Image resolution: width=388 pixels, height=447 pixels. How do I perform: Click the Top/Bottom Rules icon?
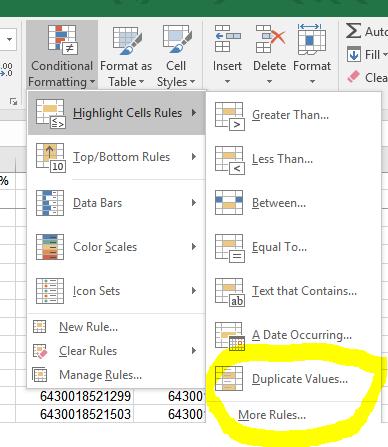pyautogui.click(x=50, y=158)
